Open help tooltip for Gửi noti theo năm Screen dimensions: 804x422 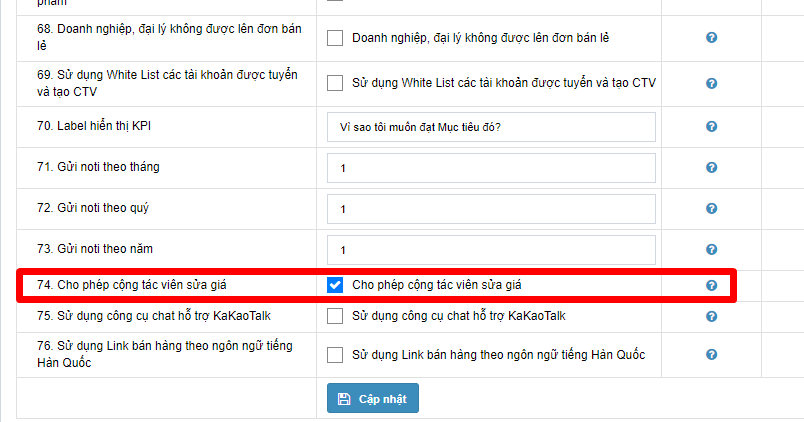tap(711, 250)
